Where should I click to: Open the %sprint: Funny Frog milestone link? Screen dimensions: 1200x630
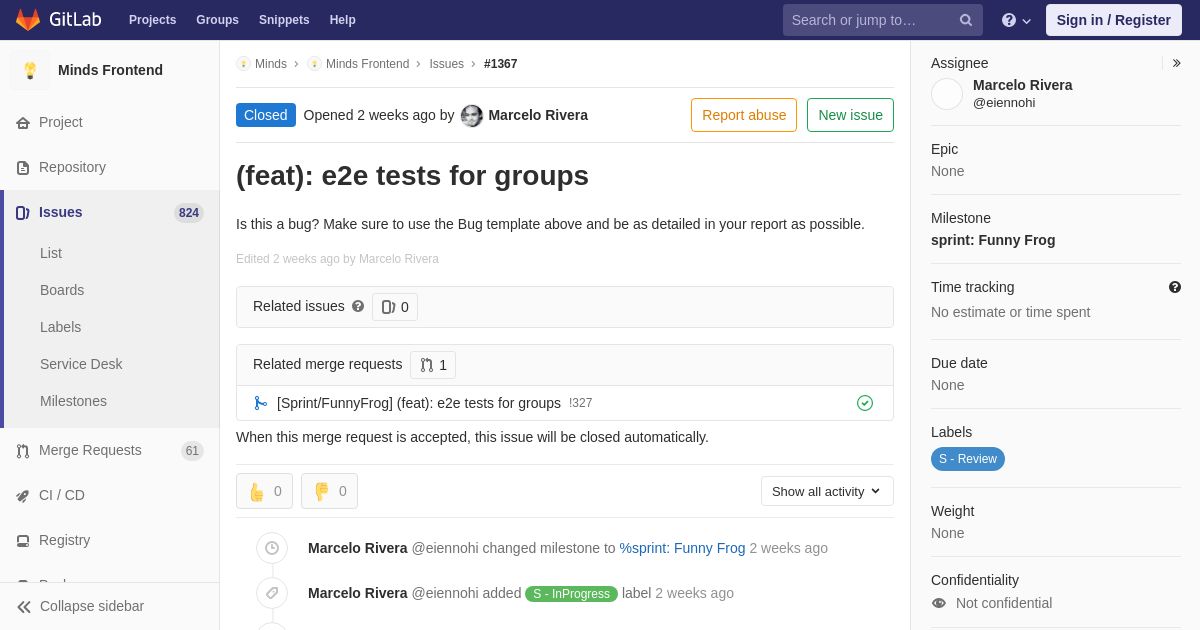(682, 548)
